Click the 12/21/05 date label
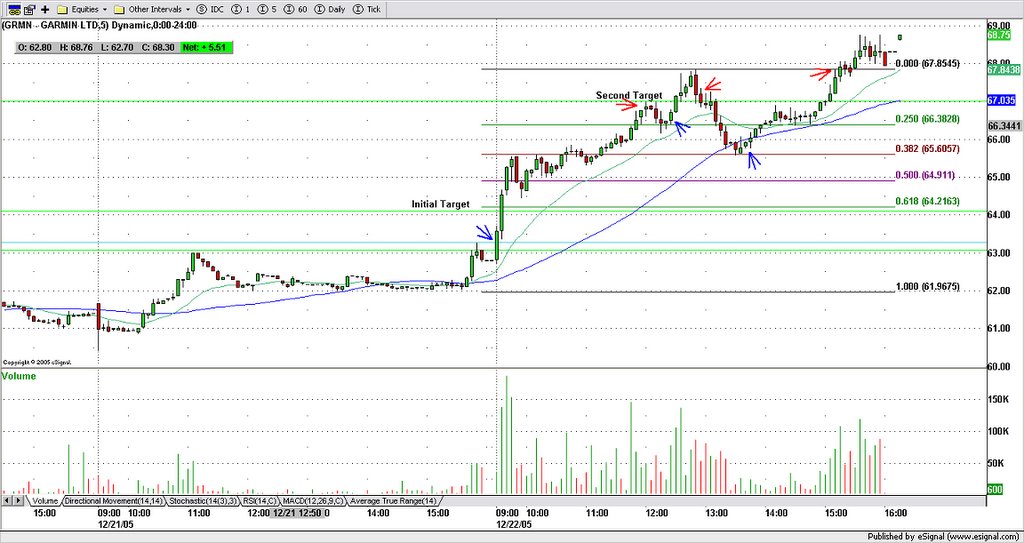This screenshot has height=543, width=1024. [x=116, y=524]
